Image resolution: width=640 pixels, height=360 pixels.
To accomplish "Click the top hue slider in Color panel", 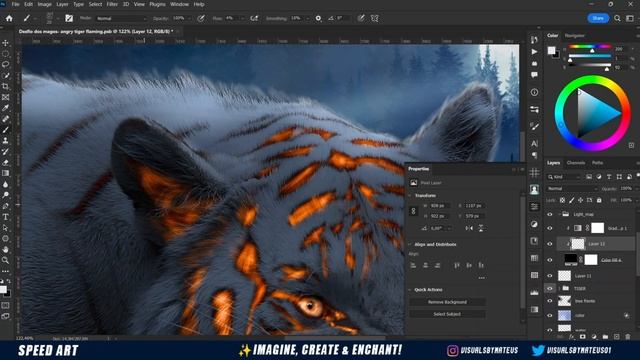I will [590, 47].
